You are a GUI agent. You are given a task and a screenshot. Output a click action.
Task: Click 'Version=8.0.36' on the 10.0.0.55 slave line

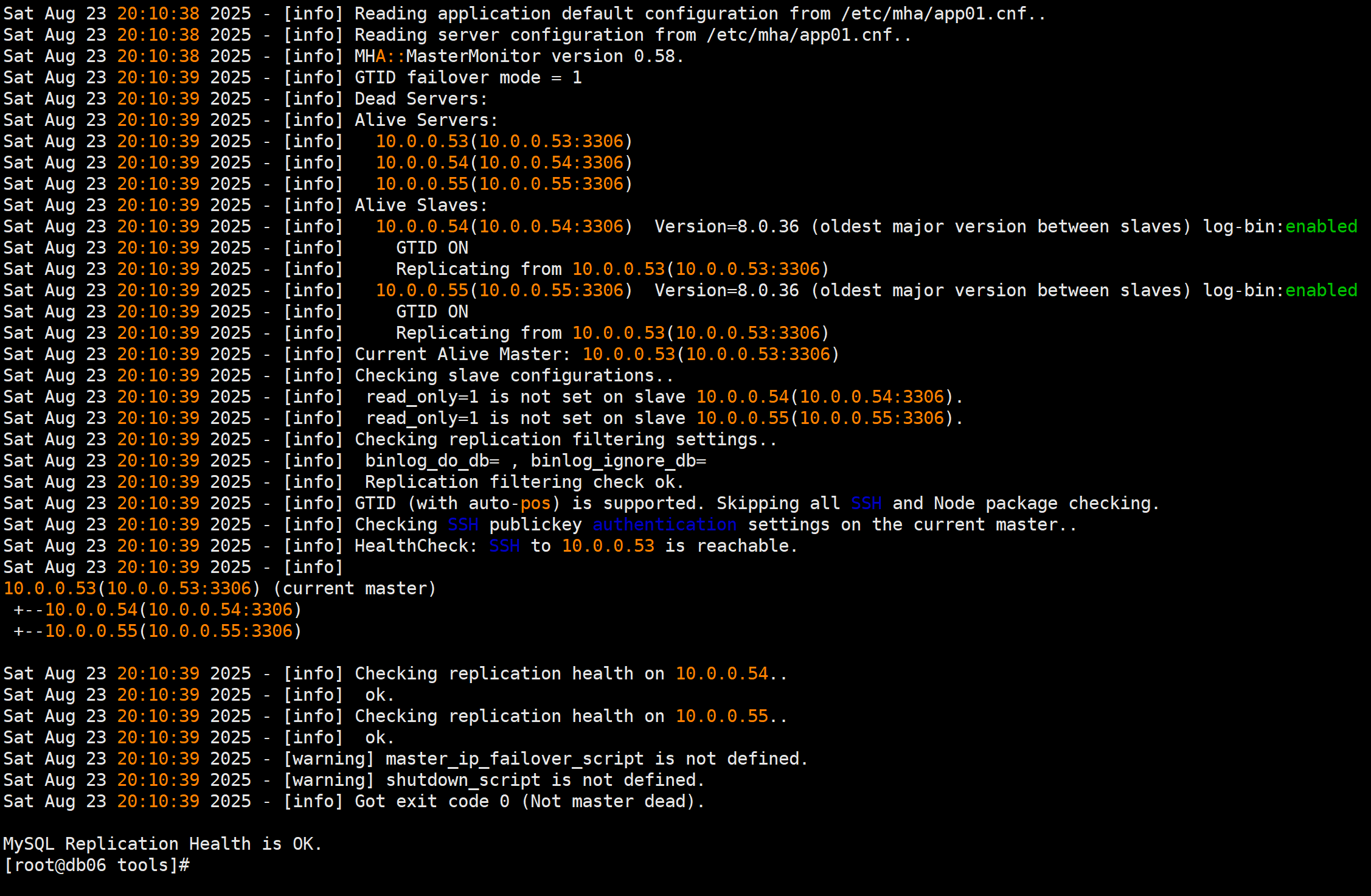[x=727, y=290]
